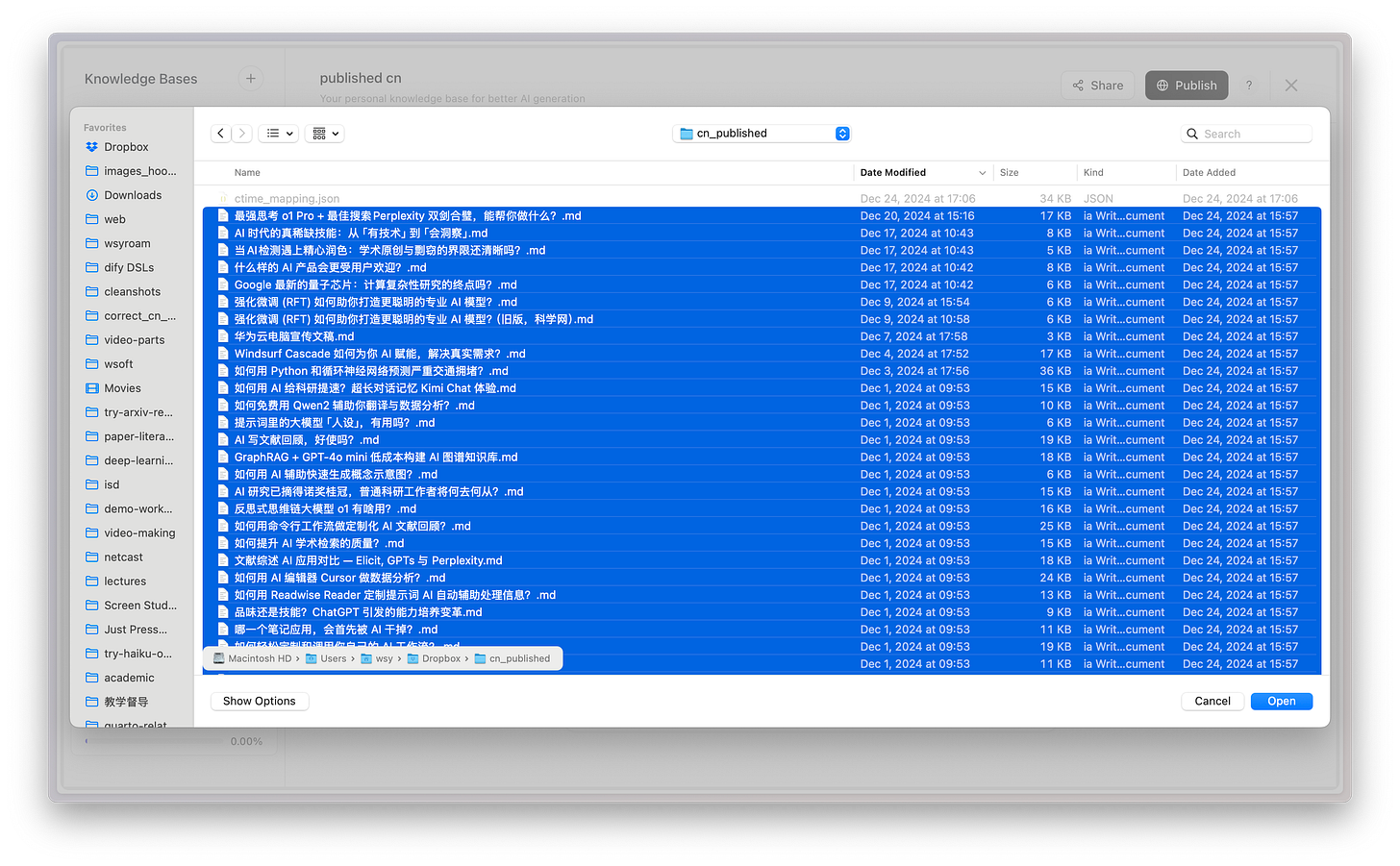Viewport: 1400px width, 866px height.
Task: Open Dropbox in the Favorites sidebar
Action: click(126, 147)
